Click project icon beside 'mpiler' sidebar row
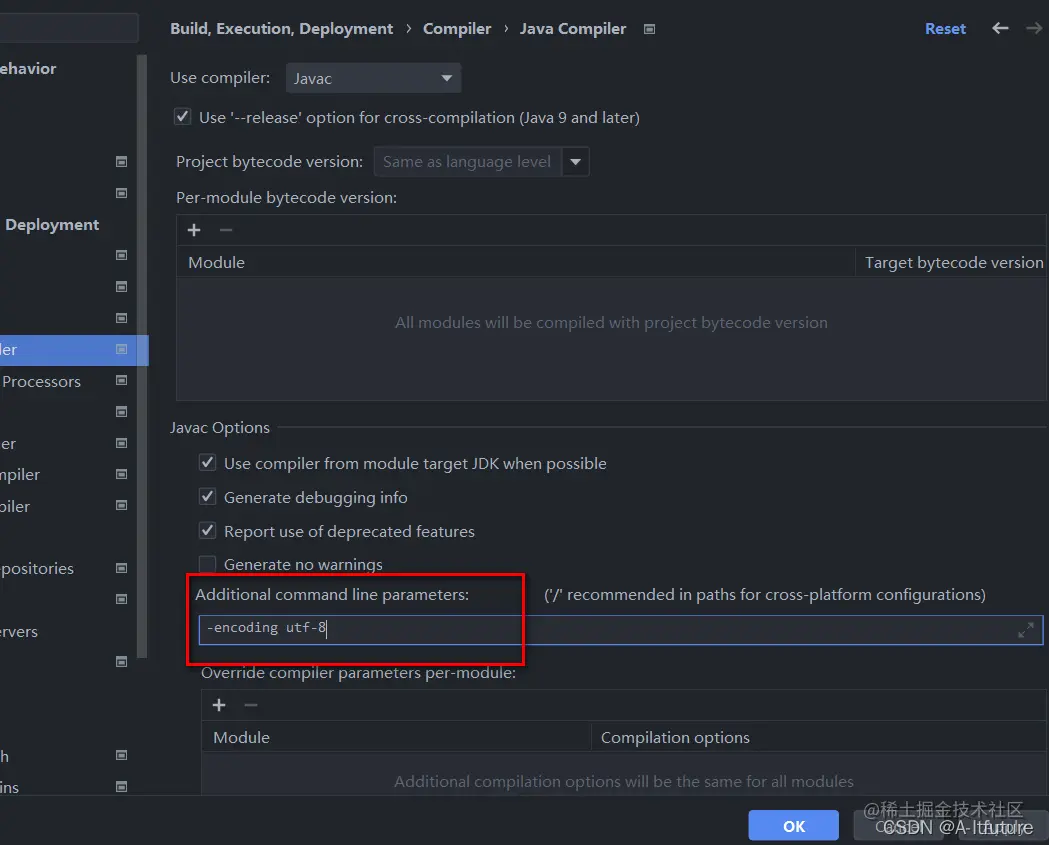The height and width of the screenshot is (845, 1049). coord(121,474)
